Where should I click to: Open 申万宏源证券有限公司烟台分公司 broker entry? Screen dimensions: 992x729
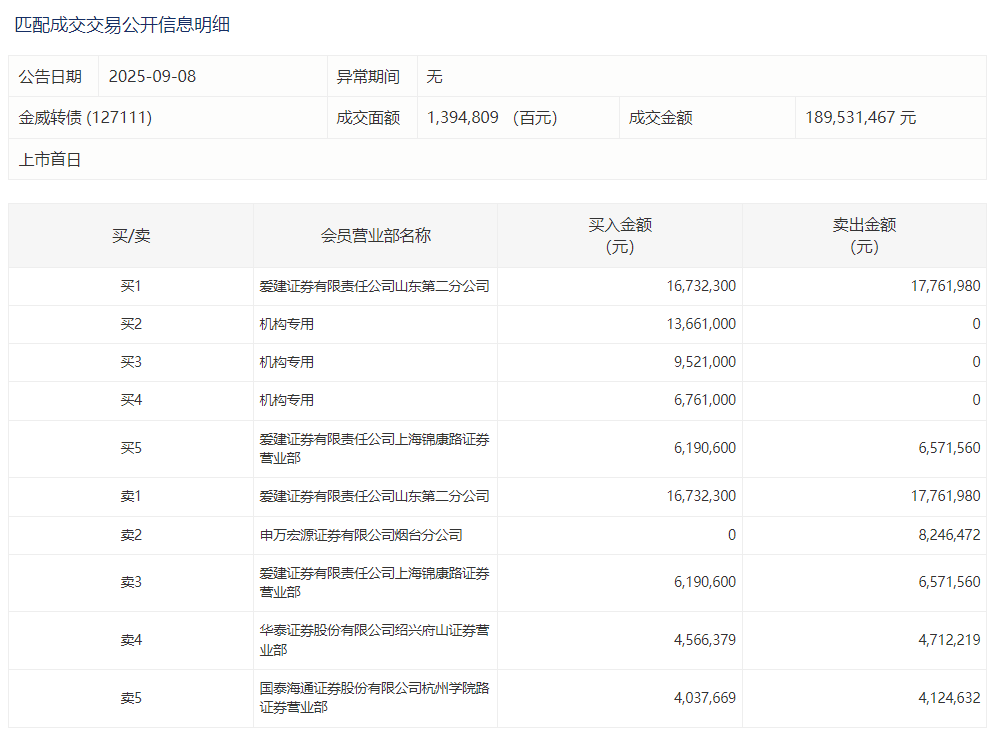click(361, 535)
